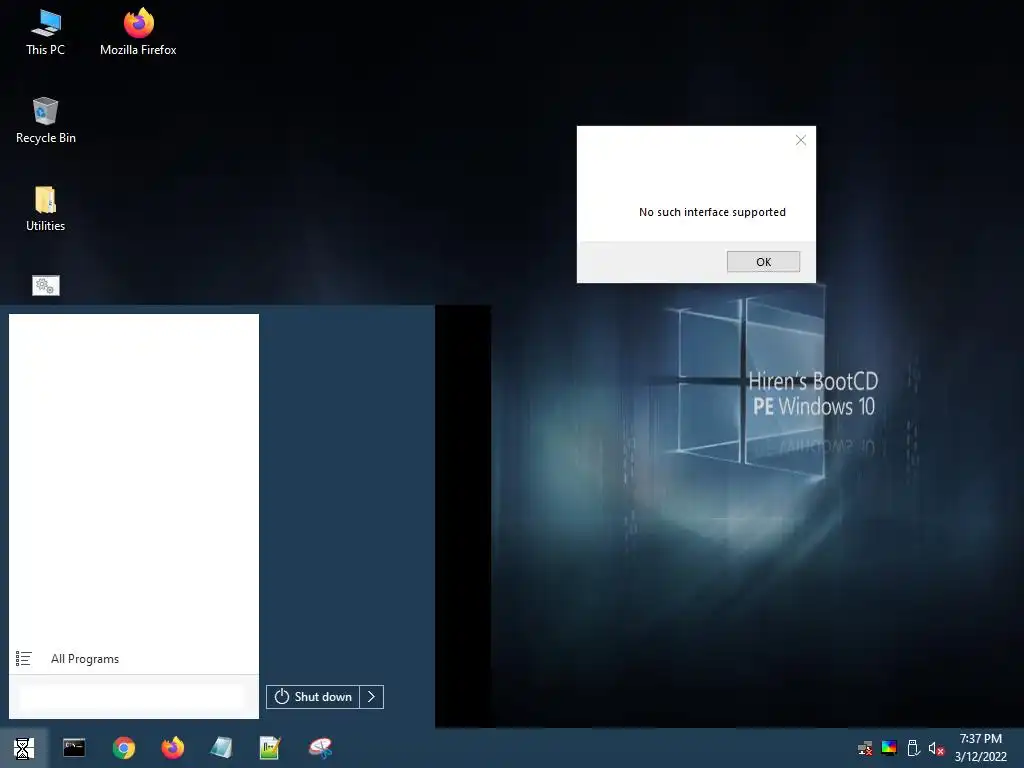Expand the Shut down options arrow

pyautogui.click(x=372, y=697)
